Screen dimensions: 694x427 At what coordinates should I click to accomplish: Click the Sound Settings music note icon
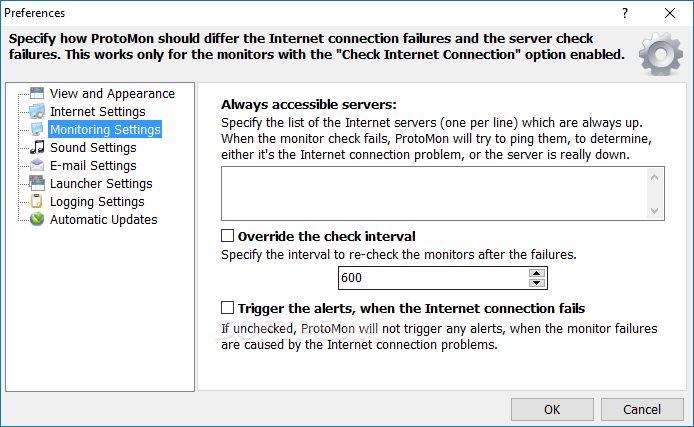[37, 147]
